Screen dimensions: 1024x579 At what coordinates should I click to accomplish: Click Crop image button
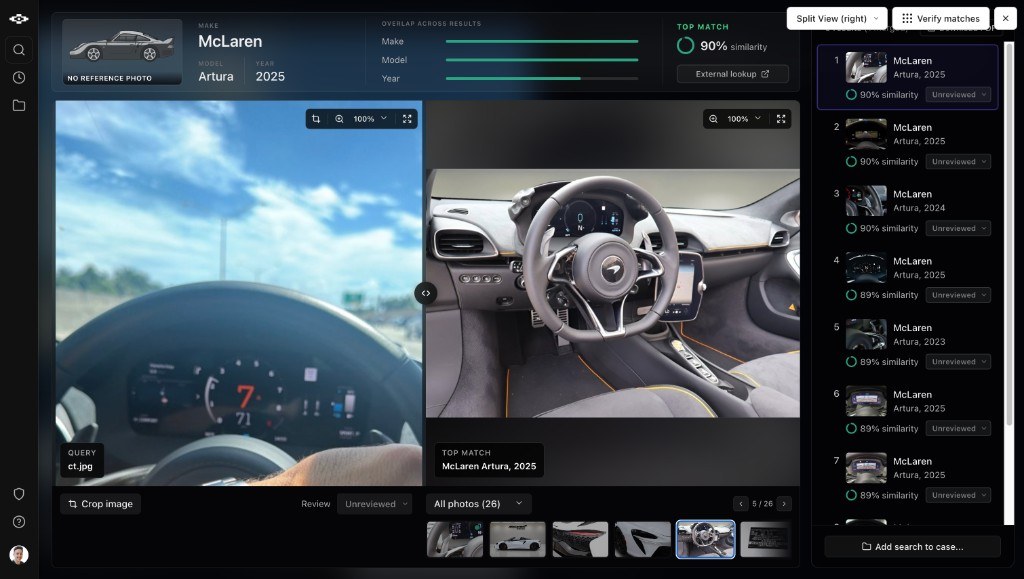[101, 504]
